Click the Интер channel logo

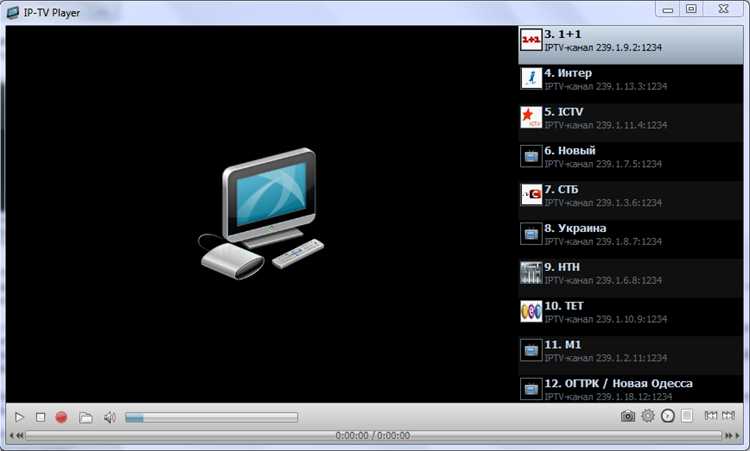click(x=531, y=78)
